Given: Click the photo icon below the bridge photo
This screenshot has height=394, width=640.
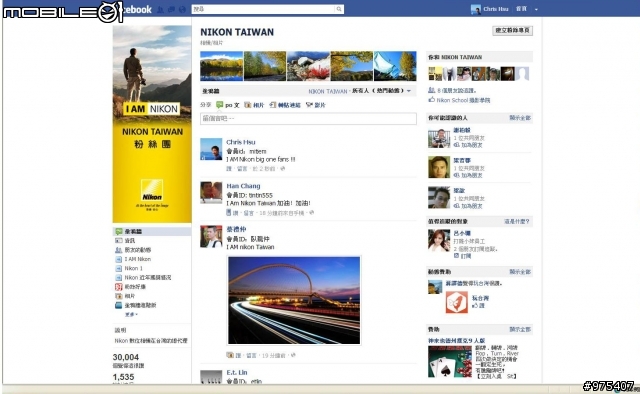Looking at the screenshot, I should point(230,355).
